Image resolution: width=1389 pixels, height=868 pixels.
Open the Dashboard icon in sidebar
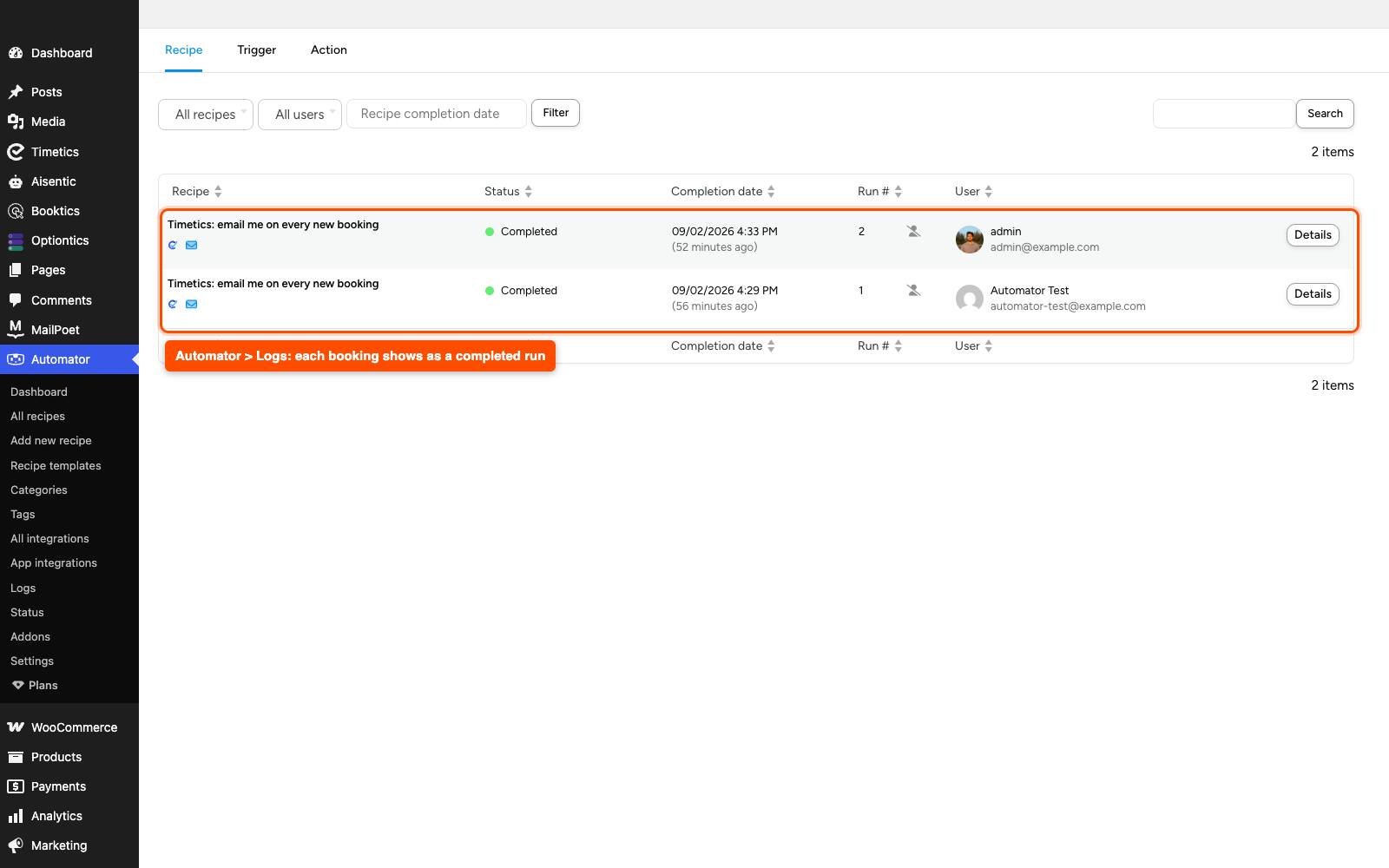16,53
